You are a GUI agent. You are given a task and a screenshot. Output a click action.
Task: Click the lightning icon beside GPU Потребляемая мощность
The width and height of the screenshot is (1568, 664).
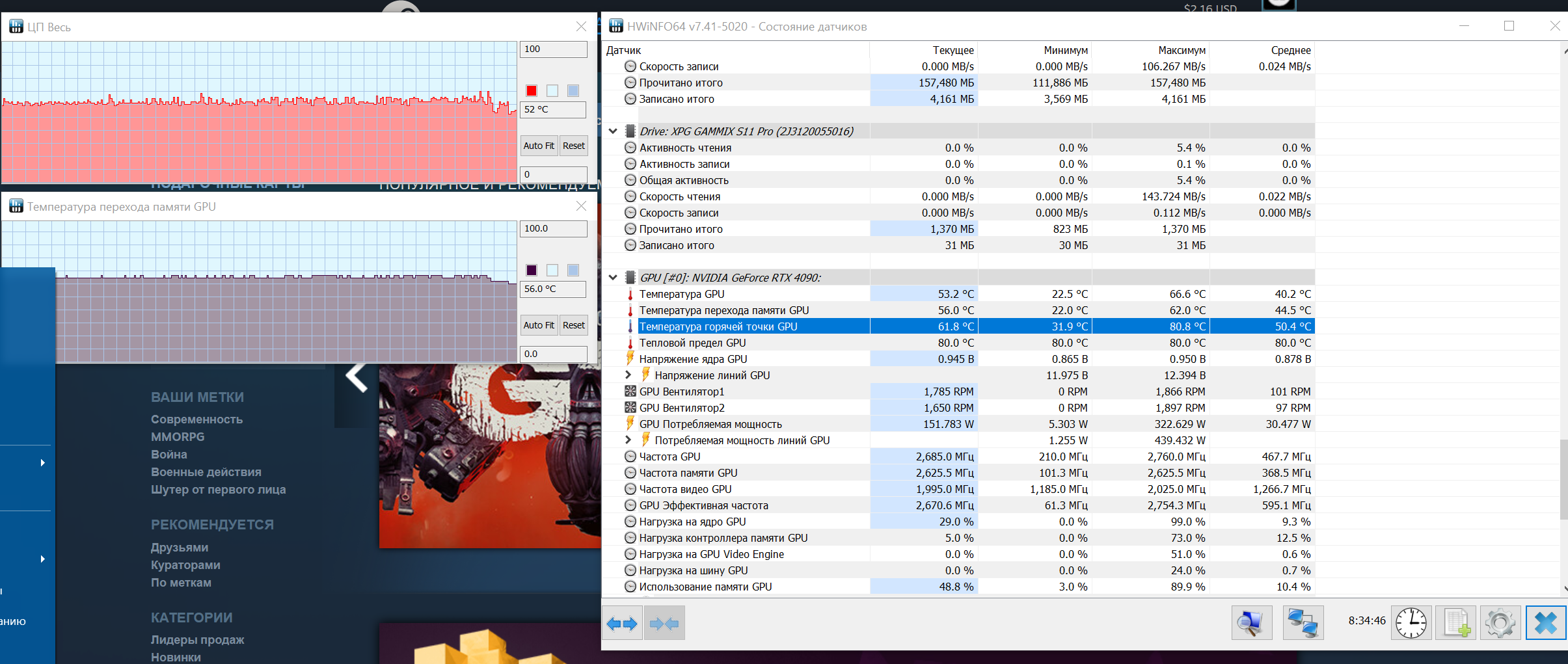pos(630,423)
